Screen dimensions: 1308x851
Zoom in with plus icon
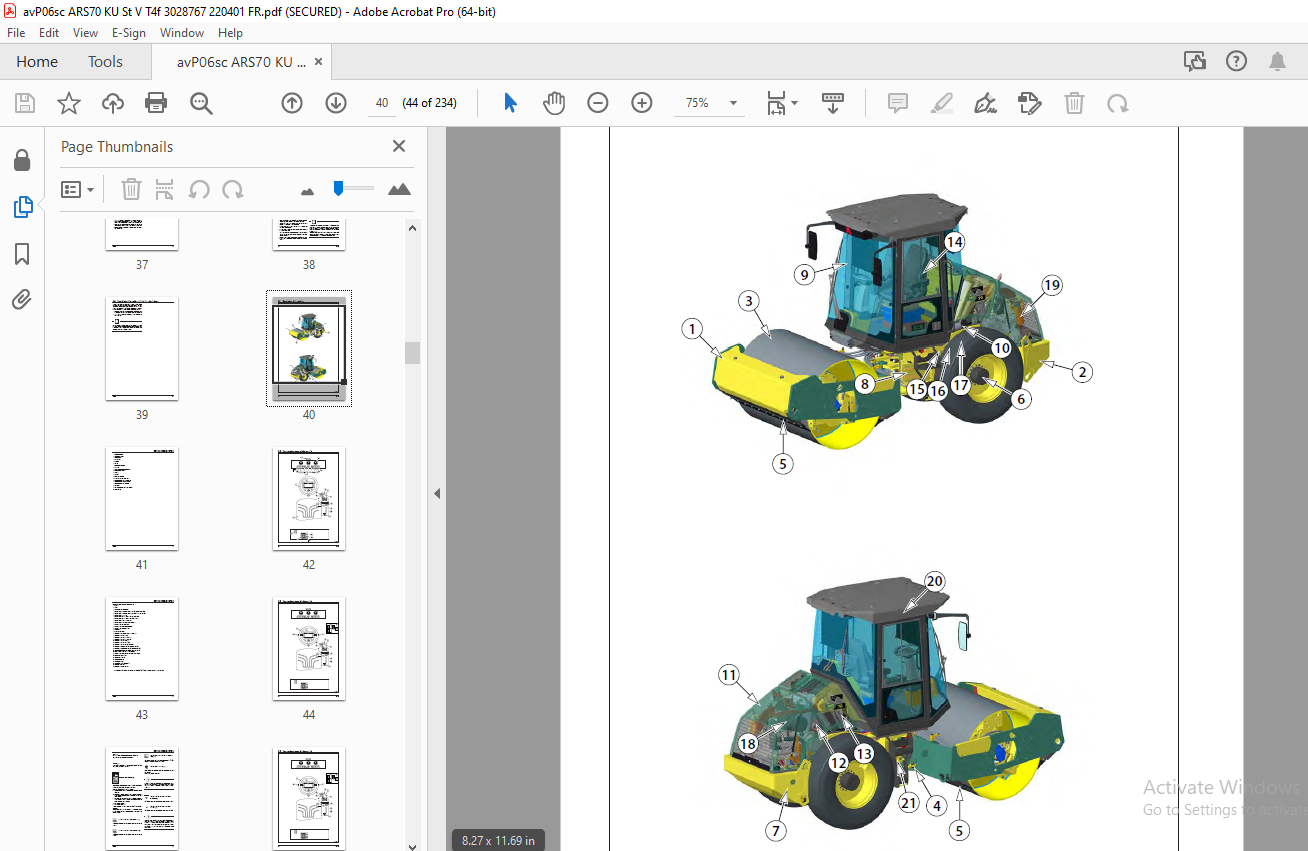click(642, 103)
